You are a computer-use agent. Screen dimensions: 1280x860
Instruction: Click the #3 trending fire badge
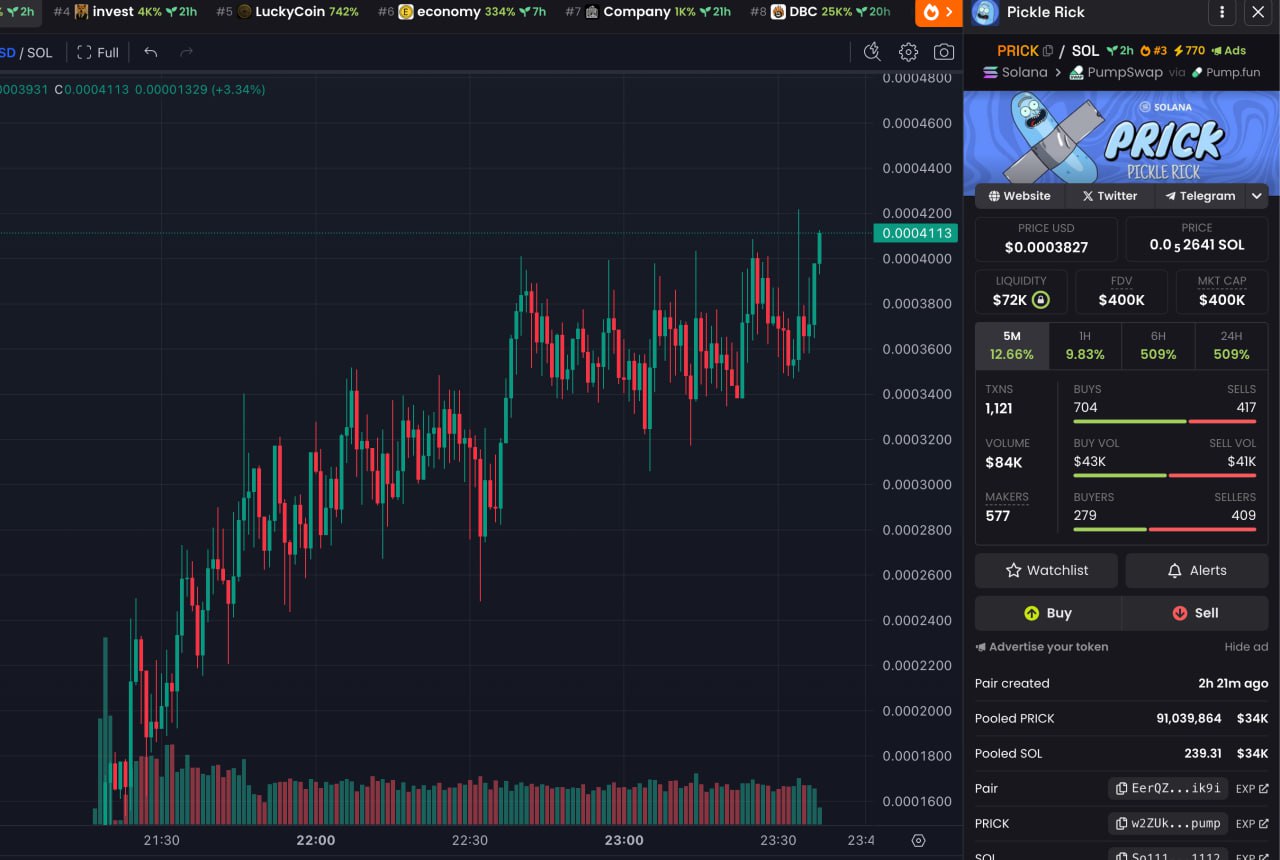1153,51
